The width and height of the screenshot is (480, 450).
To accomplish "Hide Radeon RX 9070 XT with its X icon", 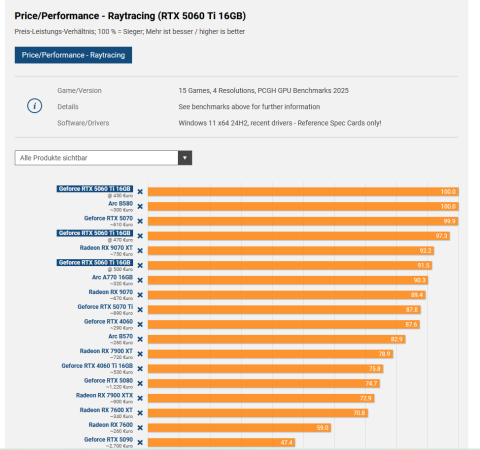I will pos(140,251).
